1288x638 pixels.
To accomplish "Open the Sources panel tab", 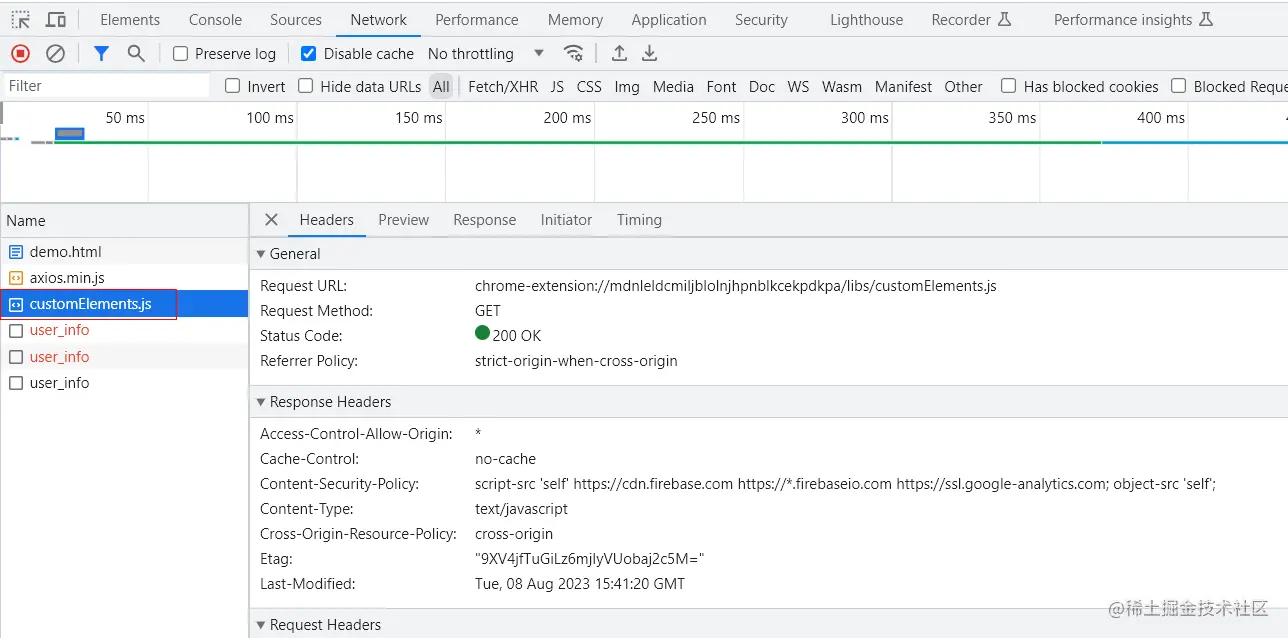I will pos(296,20).
